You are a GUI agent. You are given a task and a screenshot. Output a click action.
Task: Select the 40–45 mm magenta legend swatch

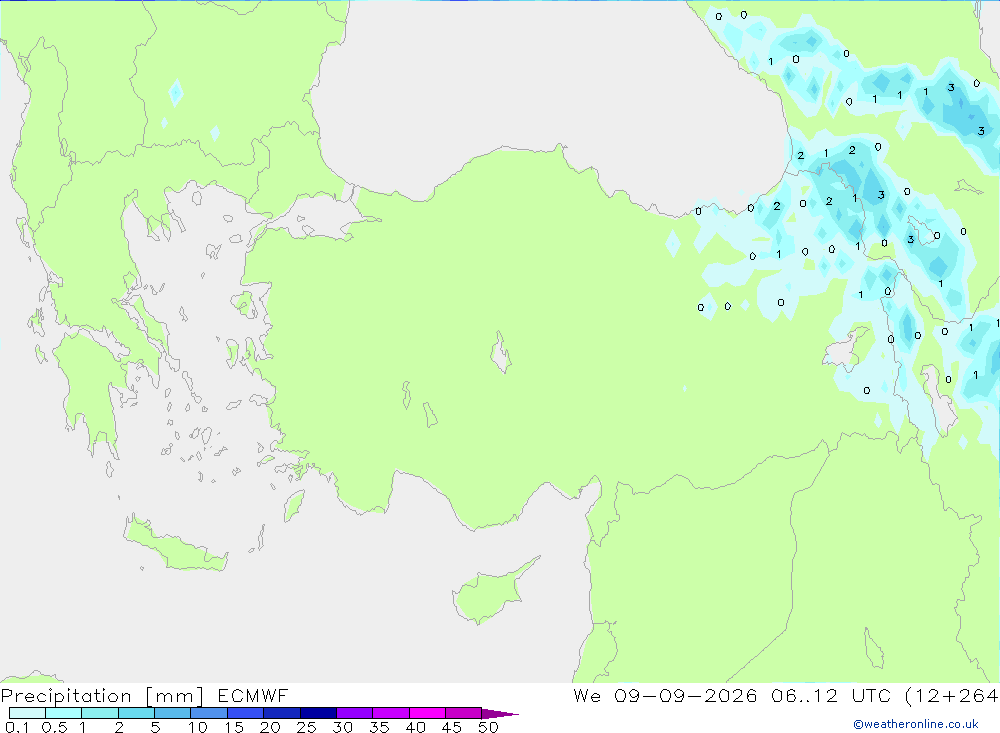(427, 713)
